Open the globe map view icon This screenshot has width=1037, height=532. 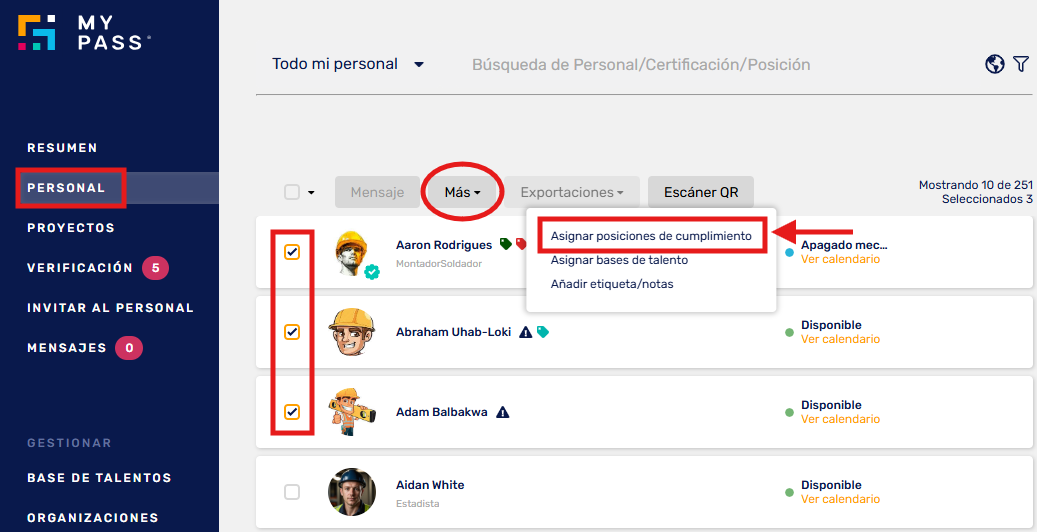(994, 64)
